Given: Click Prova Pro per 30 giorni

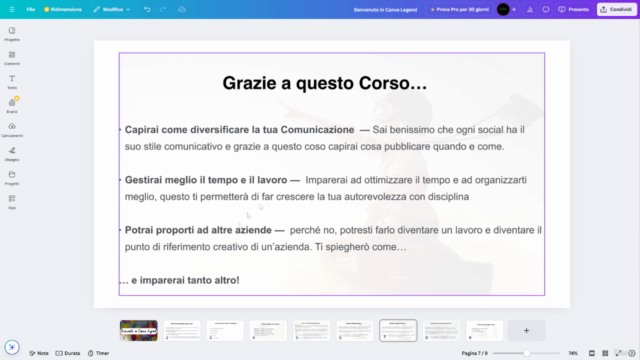Looking at the screenshot, I should coord(460,9).
